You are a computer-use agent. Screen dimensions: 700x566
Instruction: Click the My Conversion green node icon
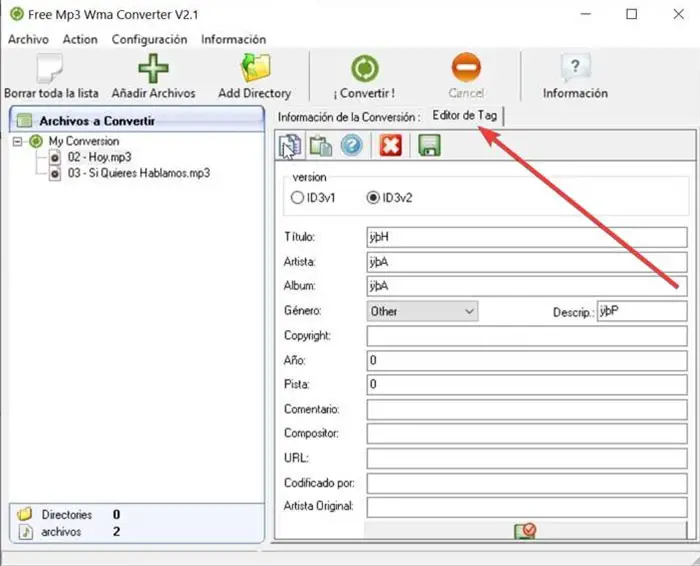[36, 142]
